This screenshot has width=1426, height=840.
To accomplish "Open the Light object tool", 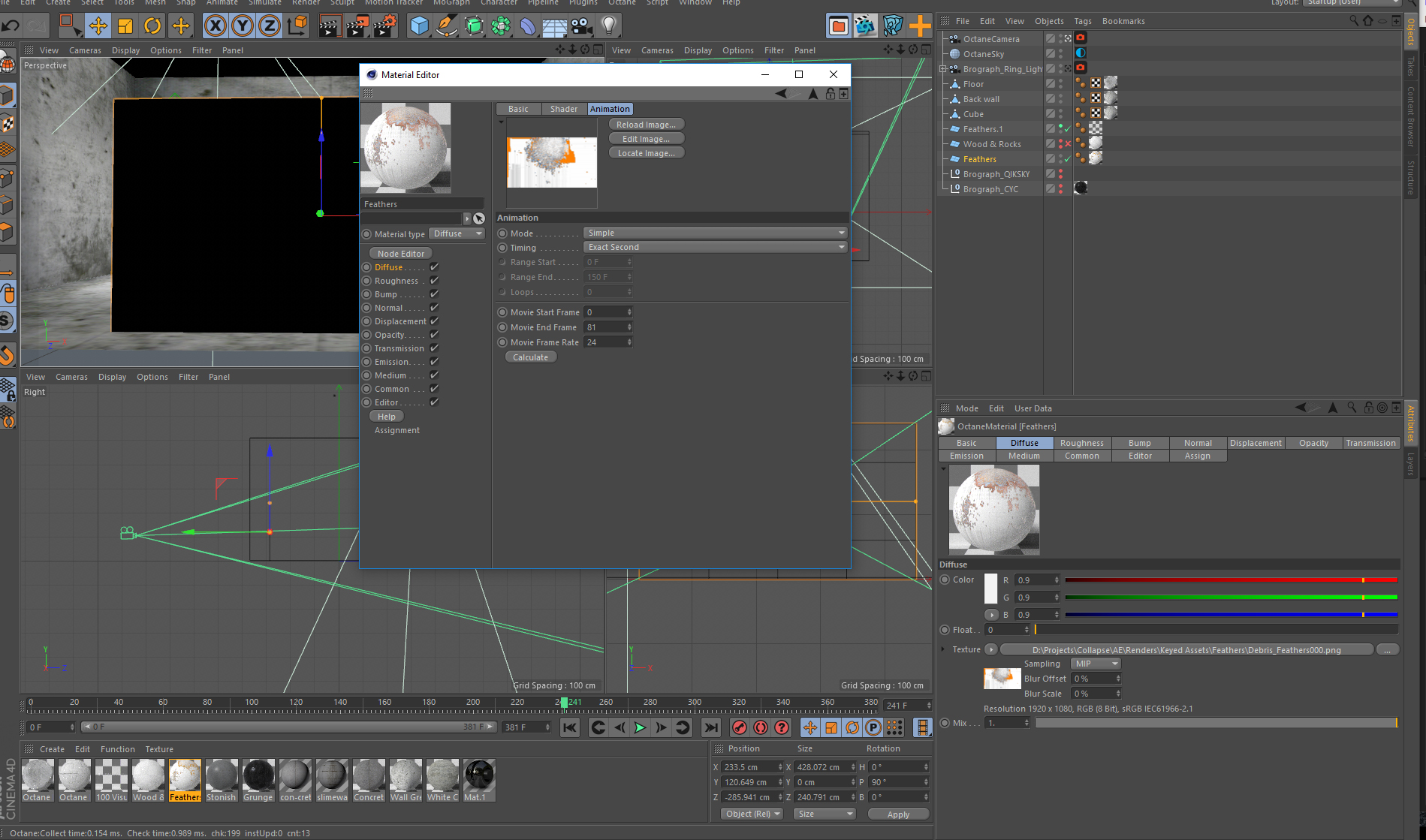I will click(x=609, y=26).
